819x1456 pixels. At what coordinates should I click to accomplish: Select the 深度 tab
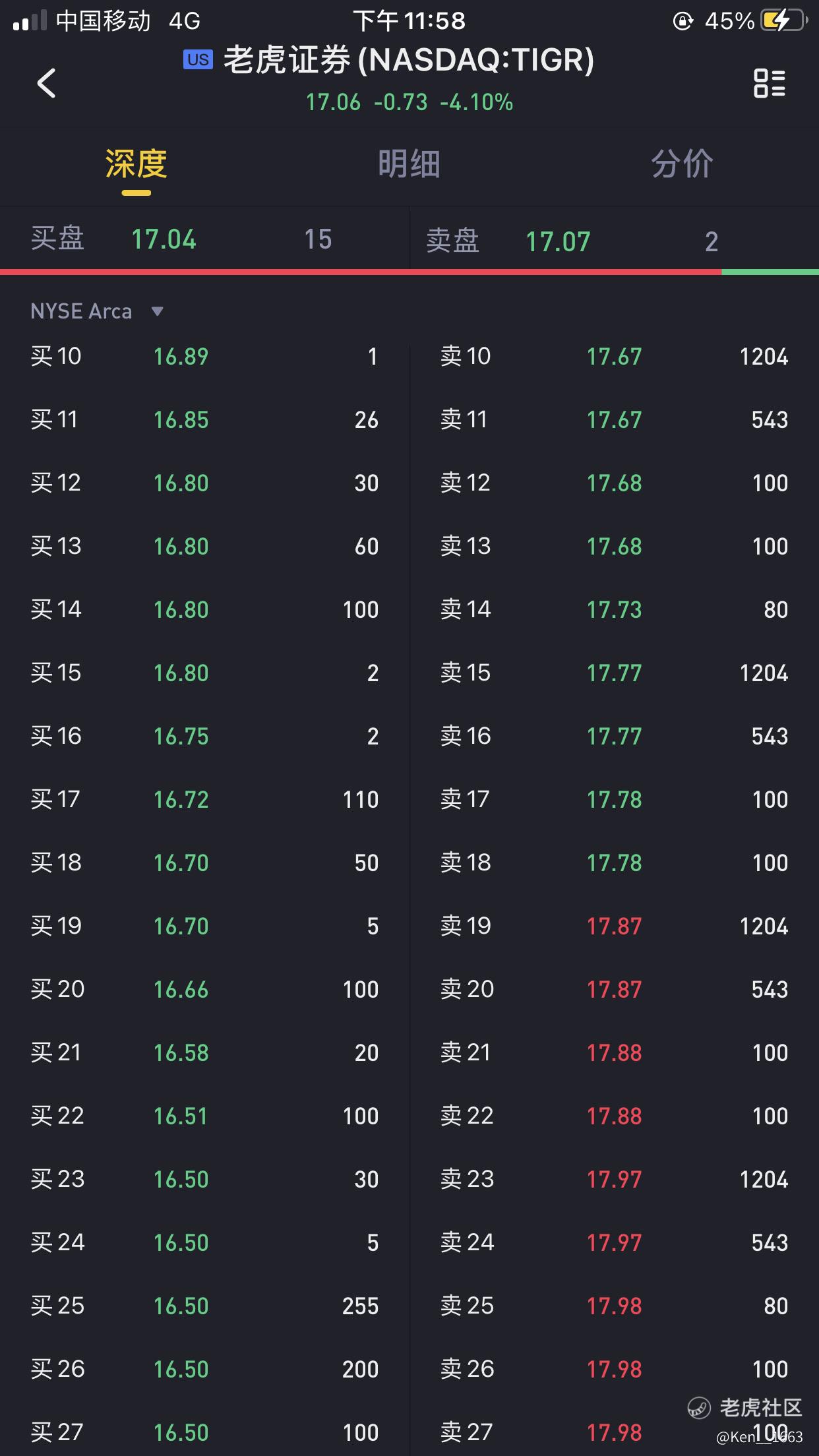click(x=136, y=164)
